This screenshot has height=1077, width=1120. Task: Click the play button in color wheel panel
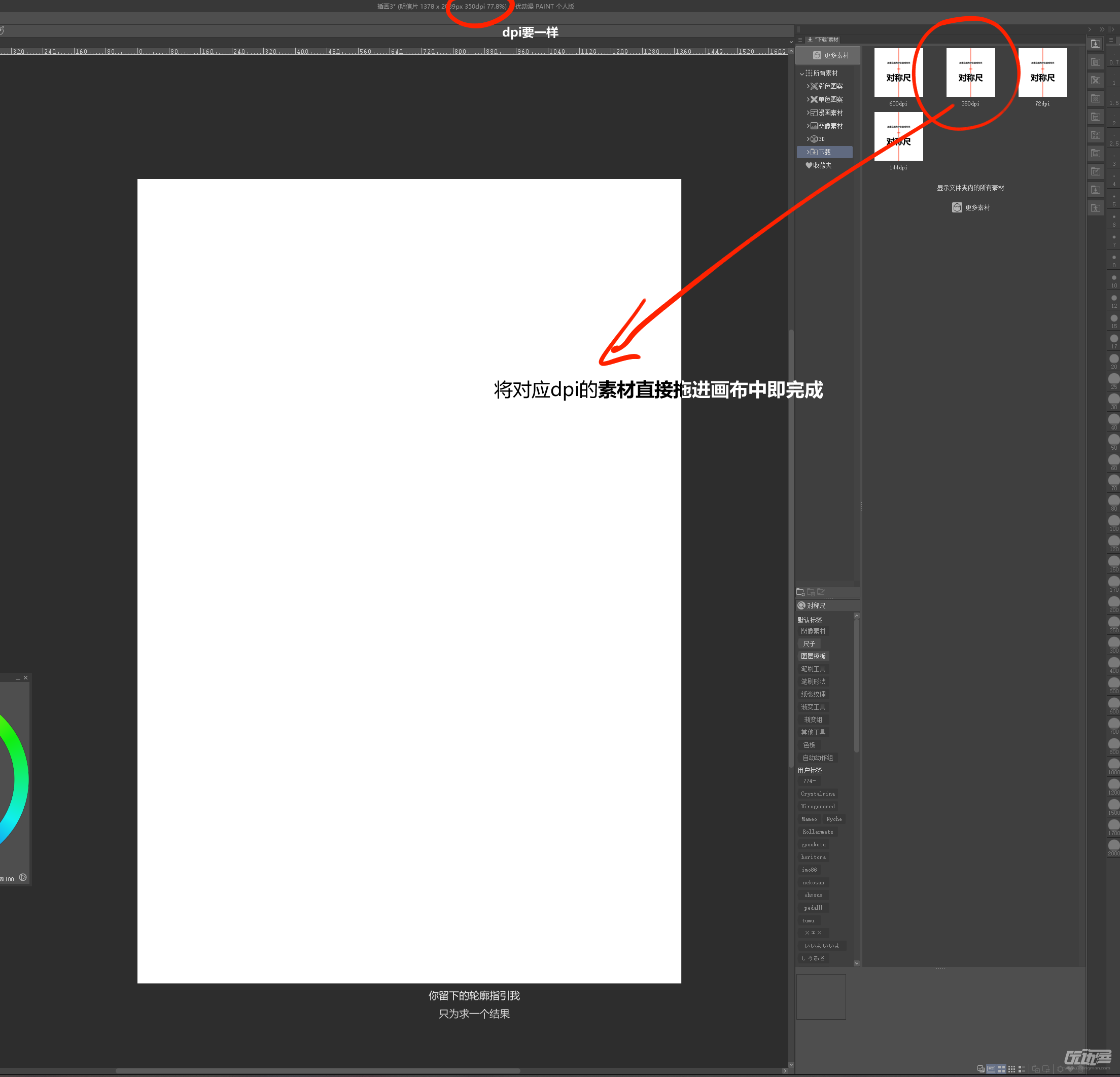23,877
